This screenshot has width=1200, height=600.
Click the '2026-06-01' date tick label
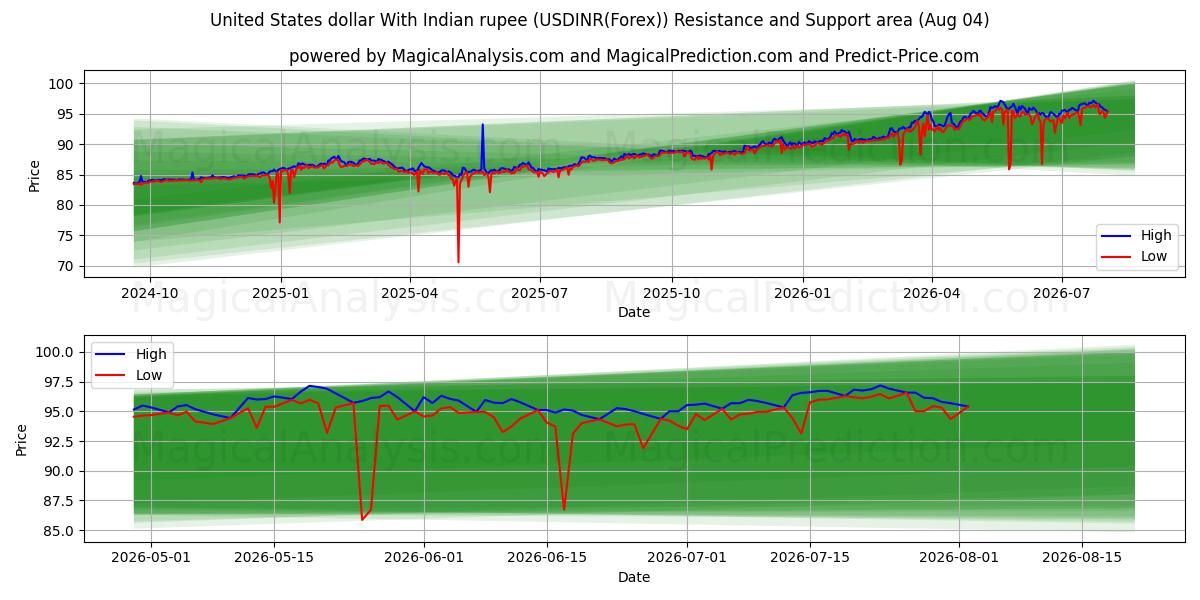point(423,558)
